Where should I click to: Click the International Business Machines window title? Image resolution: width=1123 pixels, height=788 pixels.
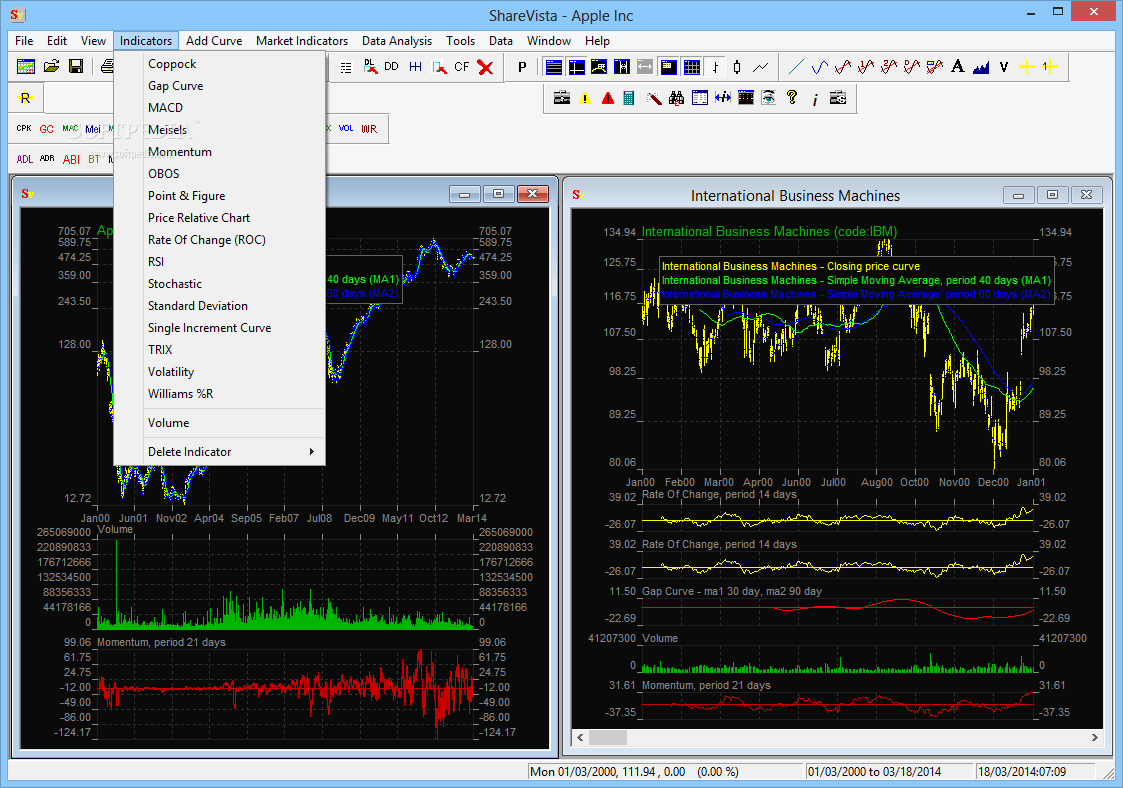[x=795, y=196]
